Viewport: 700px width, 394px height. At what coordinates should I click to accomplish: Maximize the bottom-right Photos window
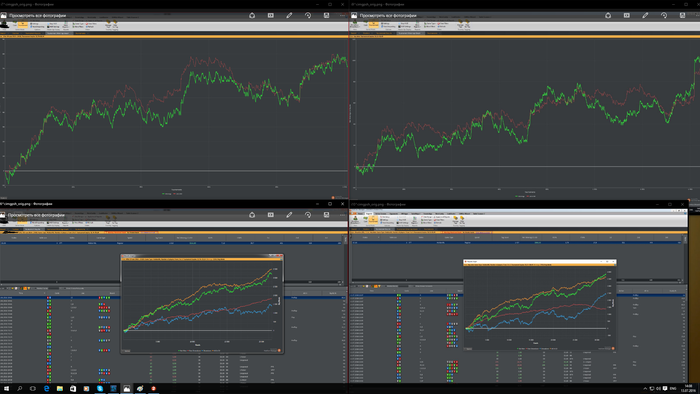pos(670,204)
